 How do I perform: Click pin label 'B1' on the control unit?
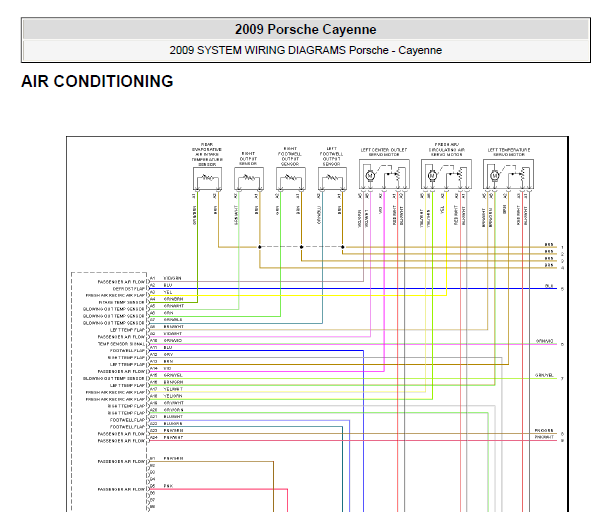(x=153, y=458)
